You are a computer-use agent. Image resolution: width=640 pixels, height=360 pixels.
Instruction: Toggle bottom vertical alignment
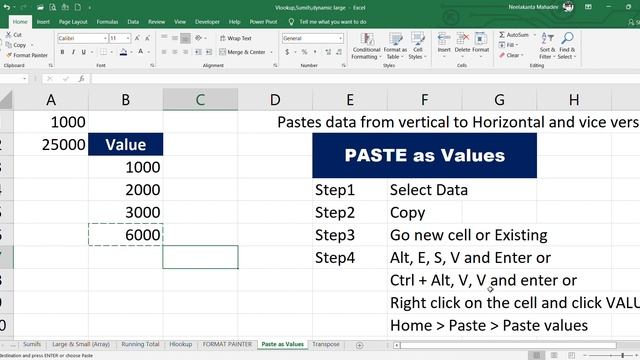tap(185, 38)
